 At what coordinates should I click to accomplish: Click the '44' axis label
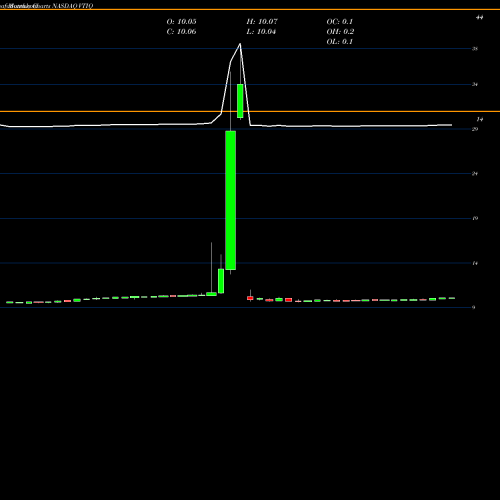(479, 17)
